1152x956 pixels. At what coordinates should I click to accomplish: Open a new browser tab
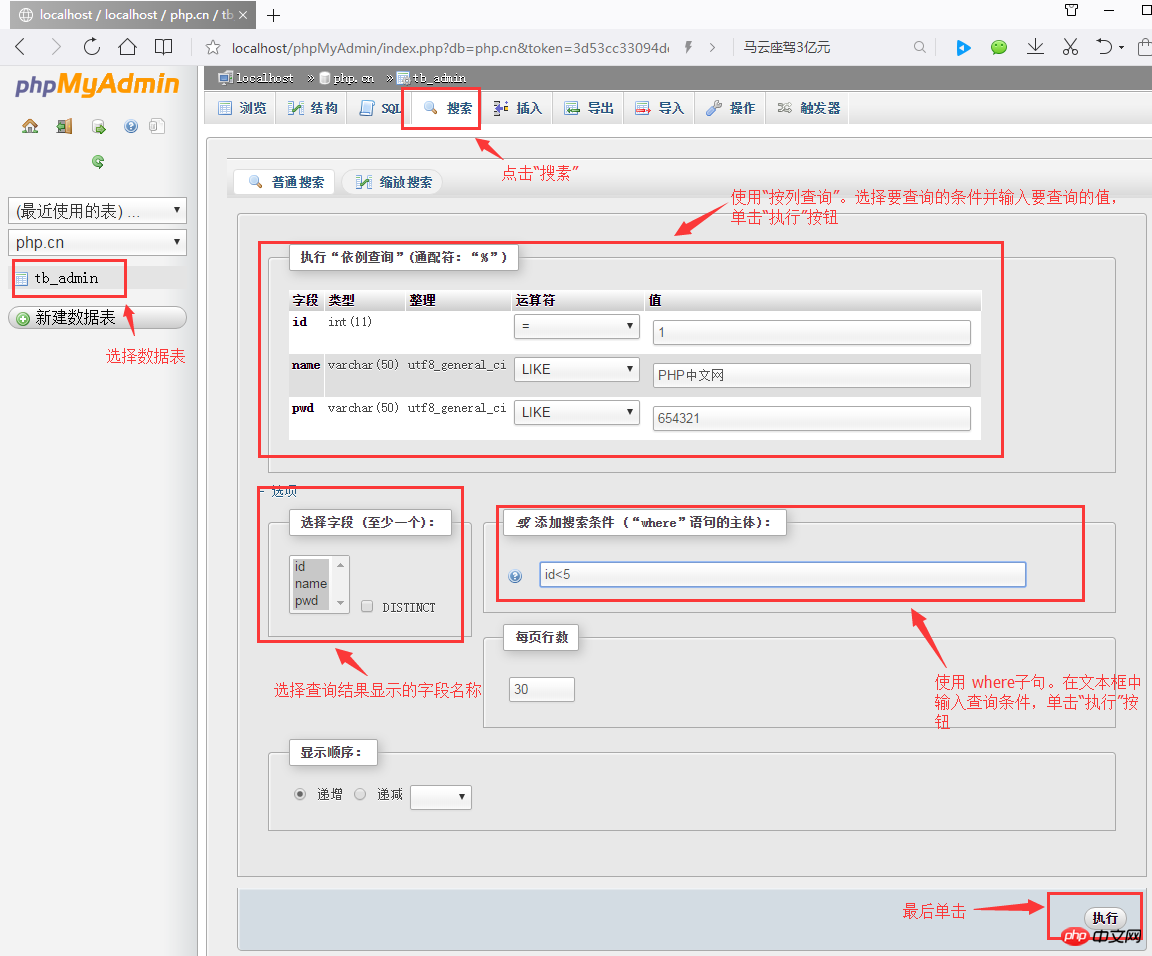tap(273, 15)
